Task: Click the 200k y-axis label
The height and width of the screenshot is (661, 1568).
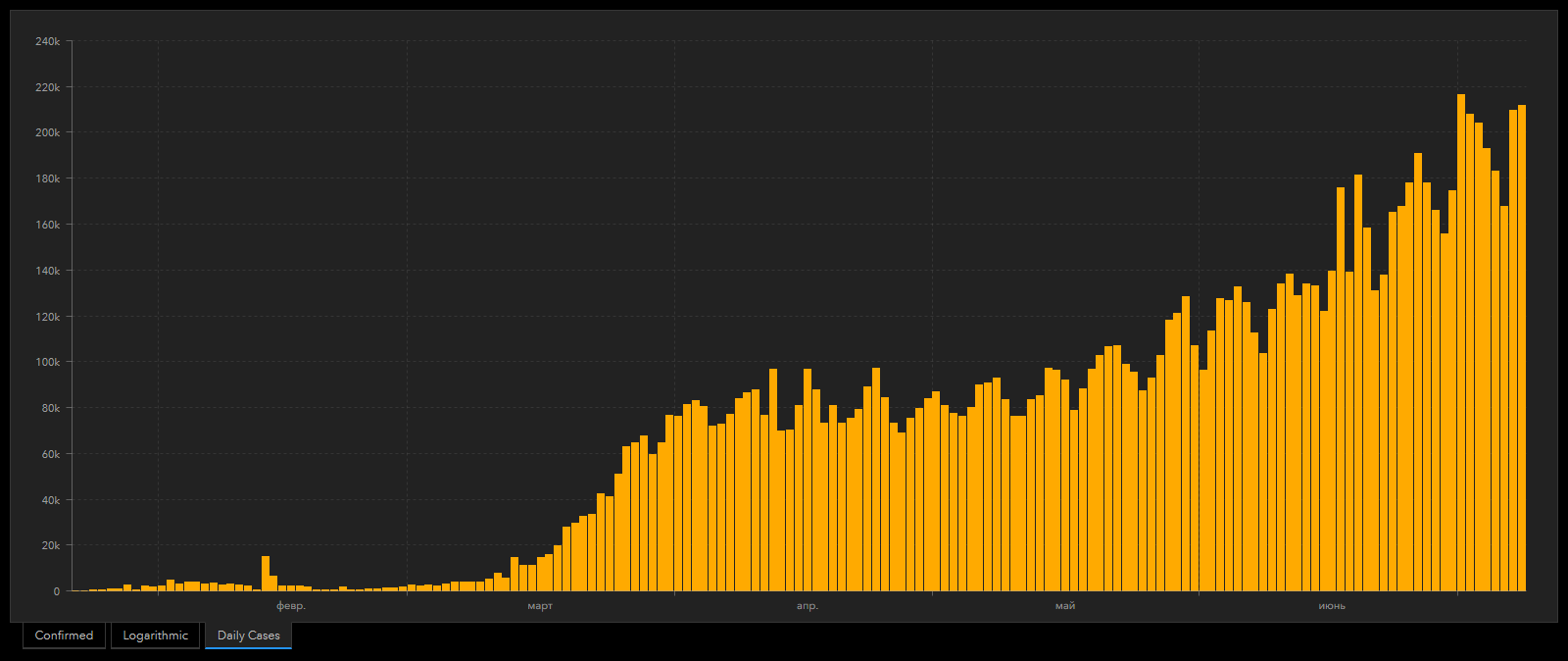Action: (47, 132)
